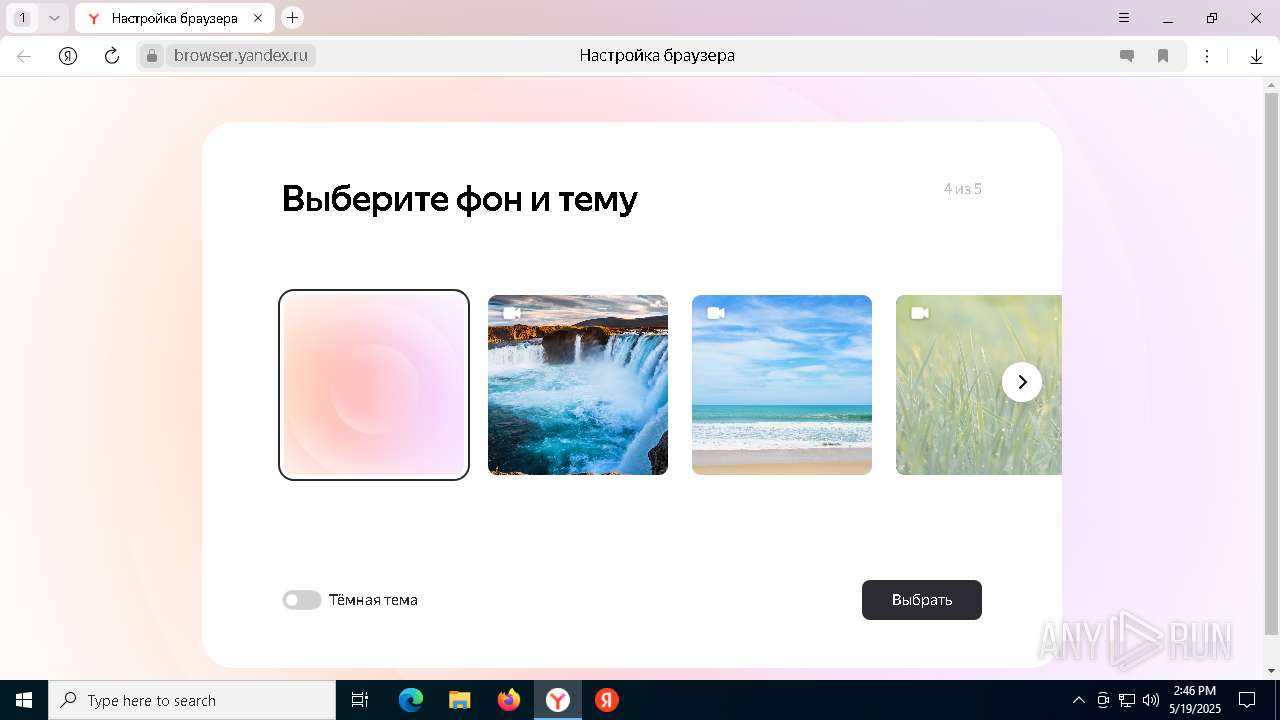Click the browser.yandex.ru address field

(x=241, y=56)
